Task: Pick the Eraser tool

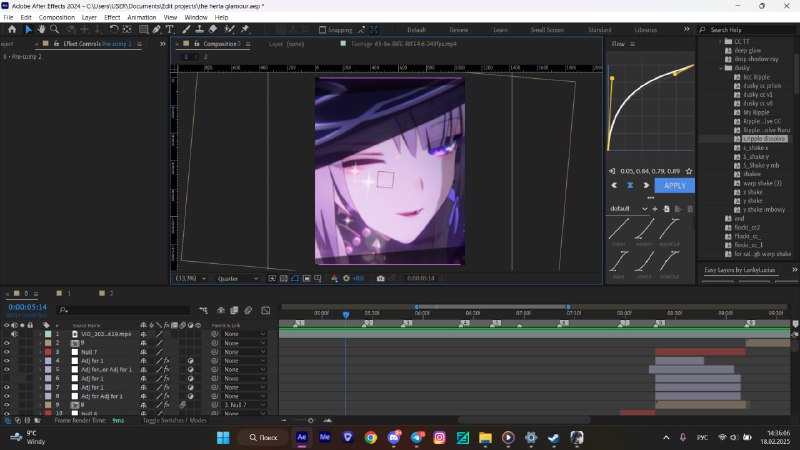Action: click(212, 30)
